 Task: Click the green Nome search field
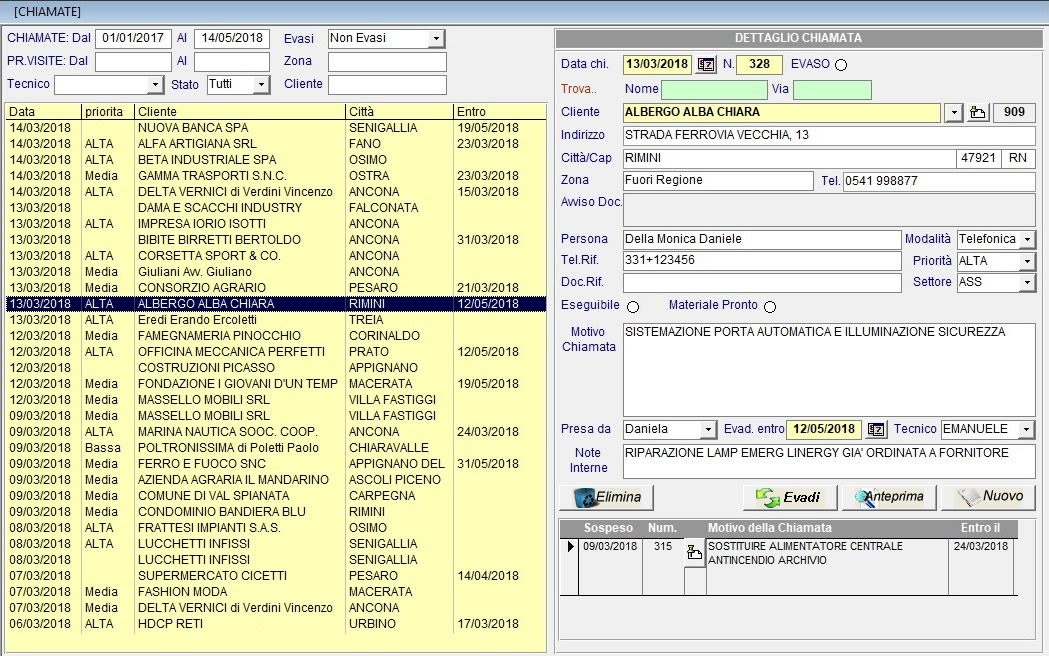[714, 90]
